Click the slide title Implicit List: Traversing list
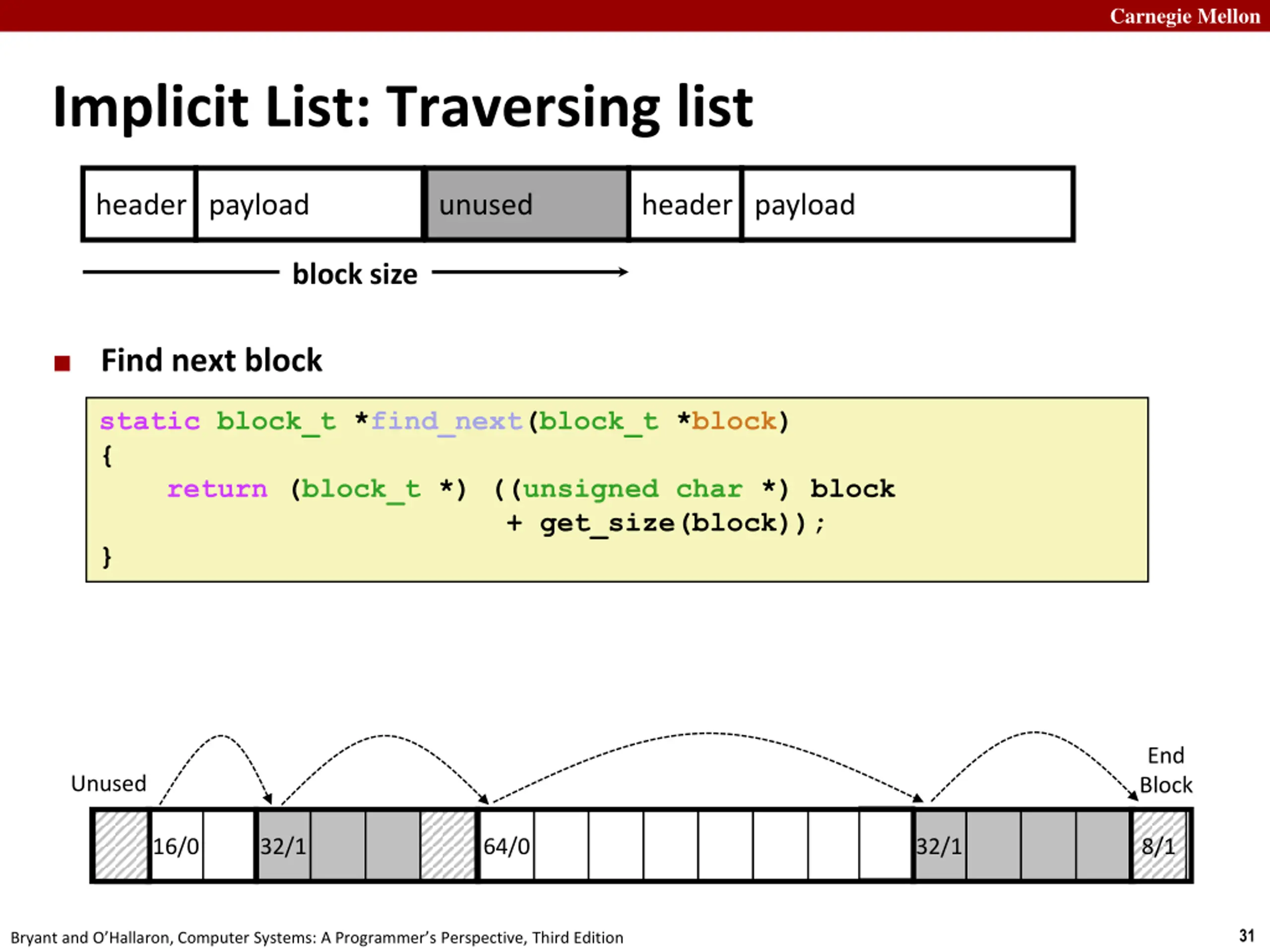Viewport: 1270px width, 952px height. pos(402,107)
